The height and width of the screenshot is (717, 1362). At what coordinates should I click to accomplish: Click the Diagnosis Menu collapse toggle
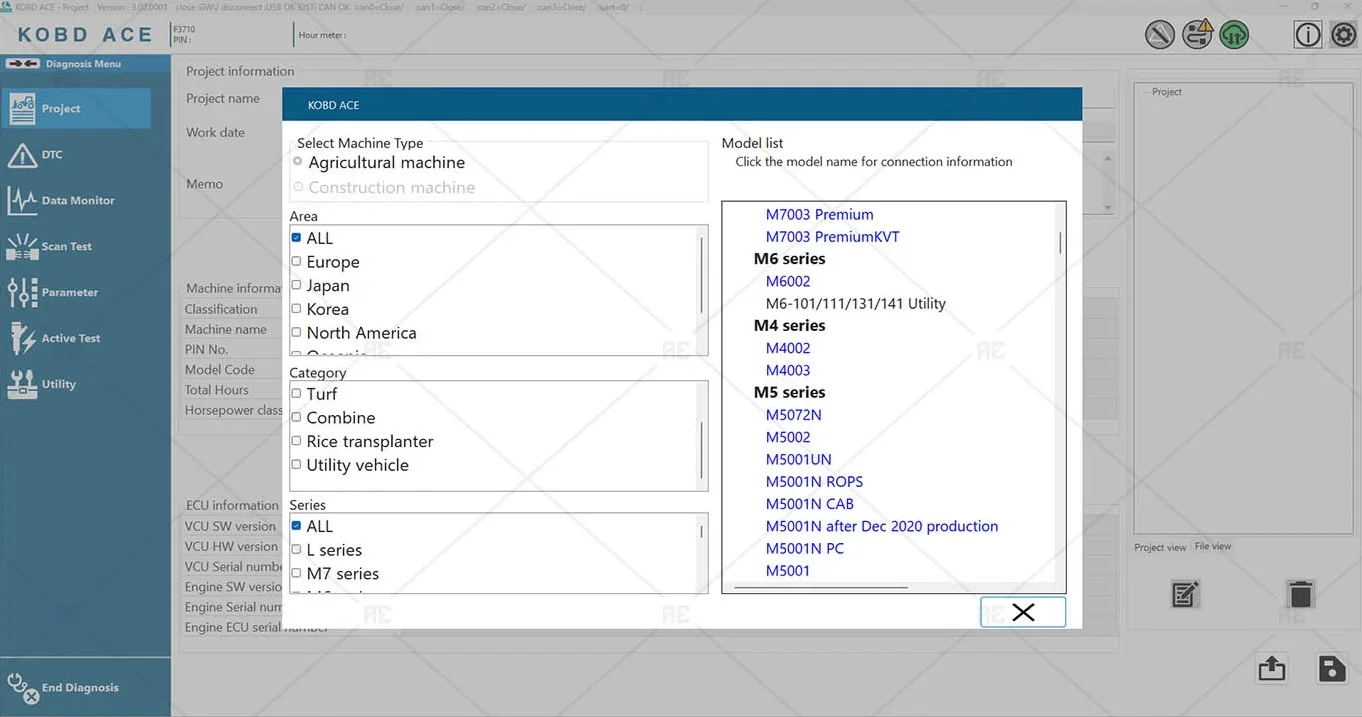click(x=22, y=64)
